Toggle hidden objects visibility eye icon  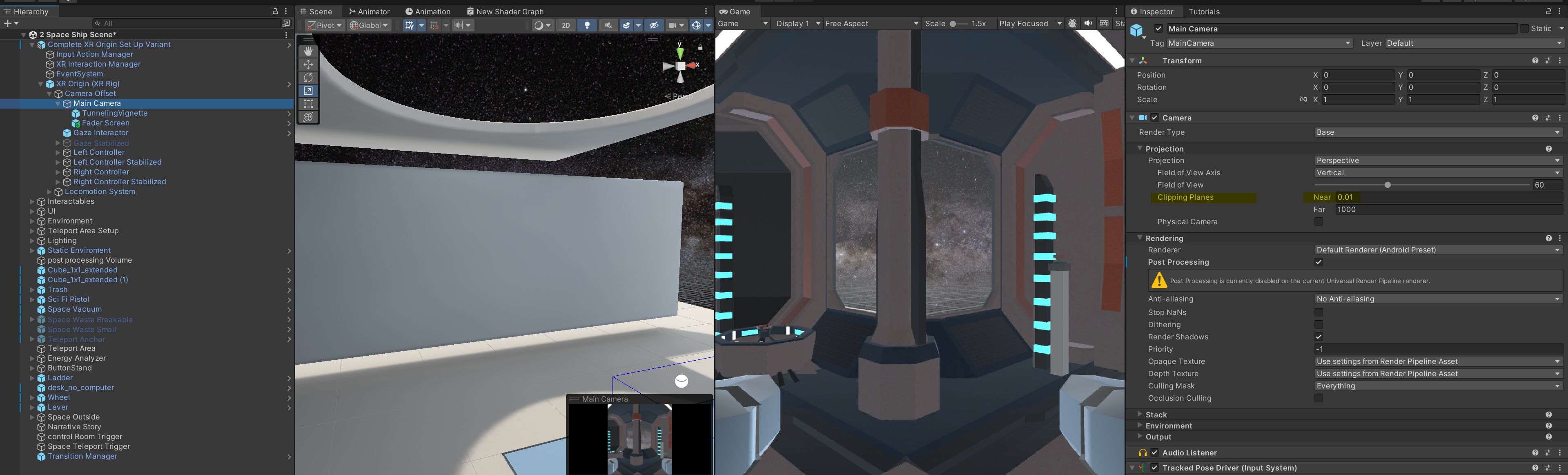point(654,25)
